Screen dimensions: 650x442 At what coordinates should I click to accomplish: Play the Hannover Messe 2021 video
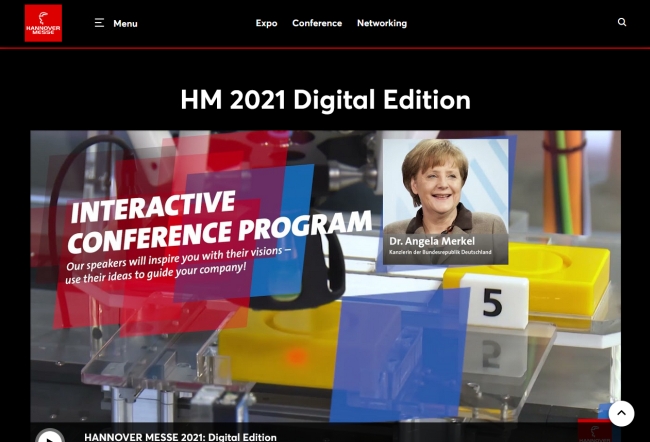[50, 436]
